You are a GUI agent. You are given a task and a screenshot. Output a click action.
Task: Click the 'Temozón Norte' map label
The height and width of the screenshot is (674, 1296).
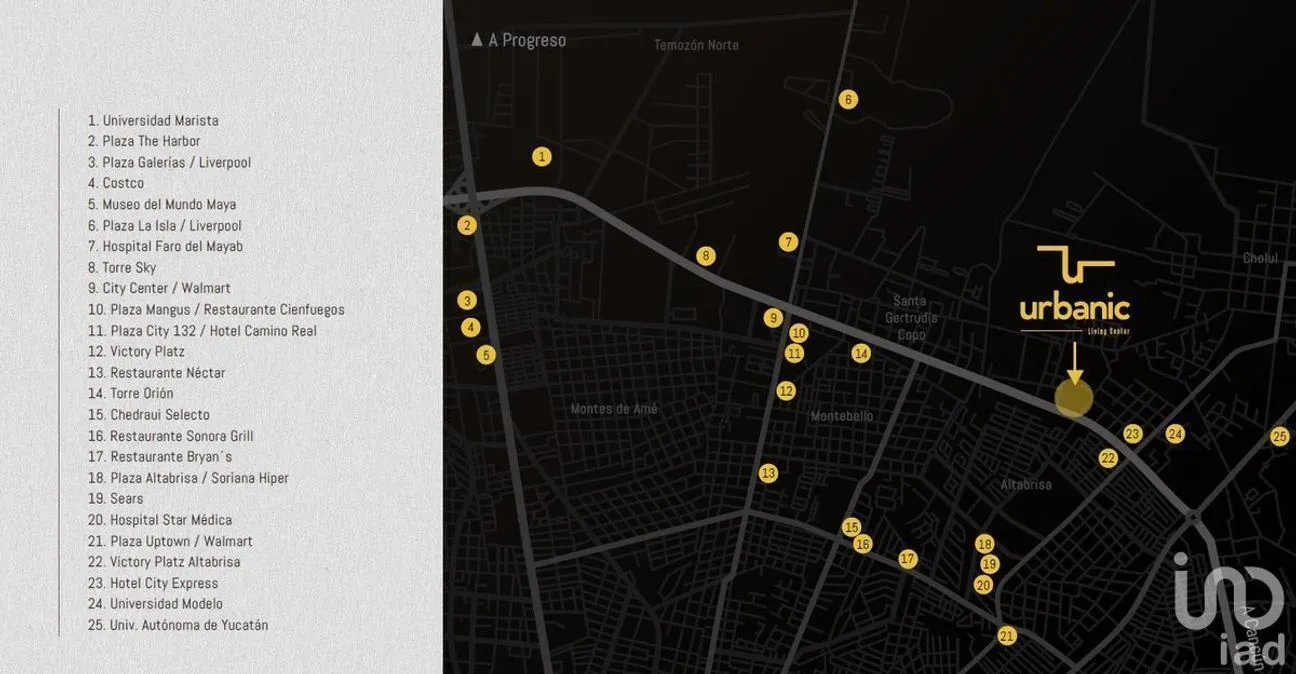pyautogui.click(x=696, y=46)
